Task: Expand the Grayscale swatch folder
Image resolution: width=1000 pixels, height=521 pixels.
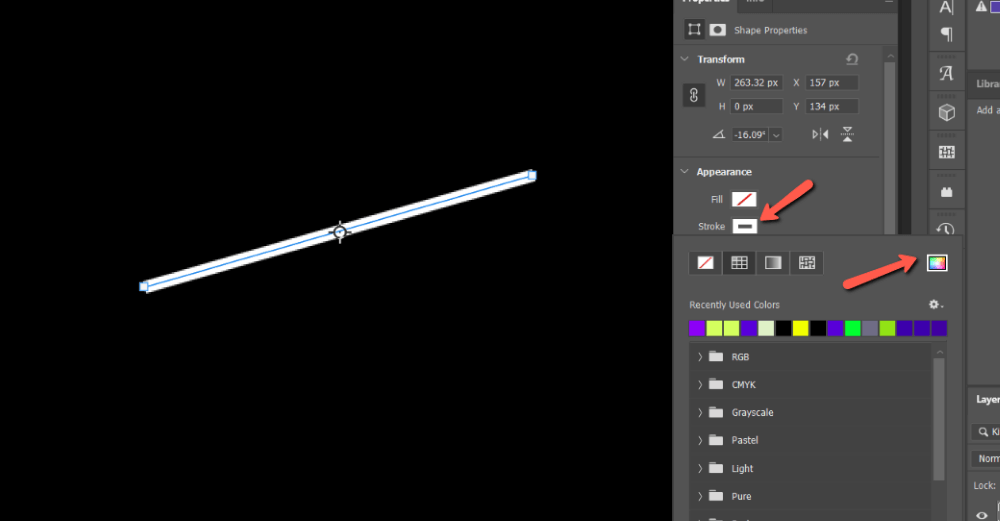Action: tap(699, 413)
